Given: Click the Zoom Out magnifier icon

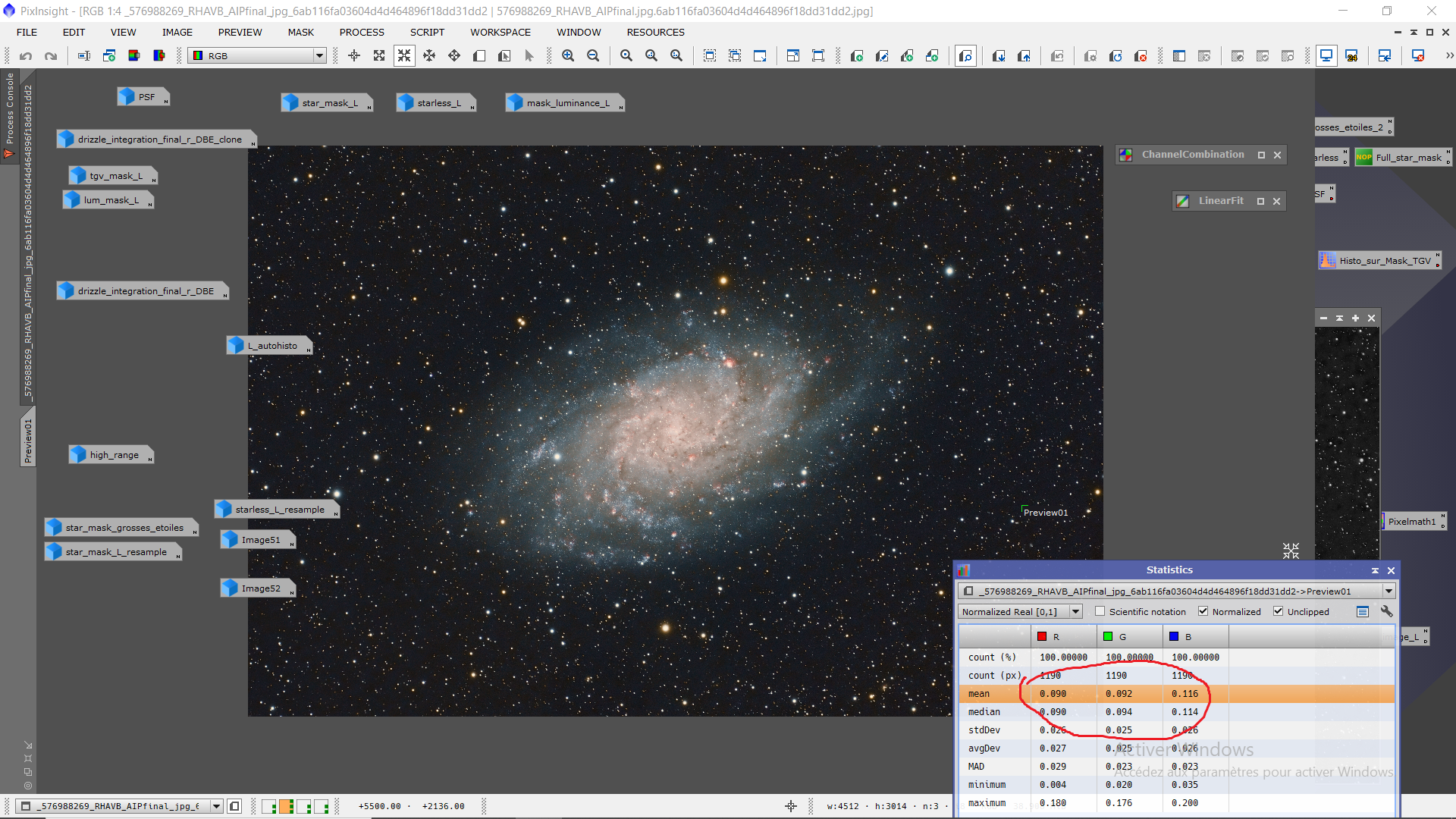Looking at the screenshot, I should coord(593,55).
